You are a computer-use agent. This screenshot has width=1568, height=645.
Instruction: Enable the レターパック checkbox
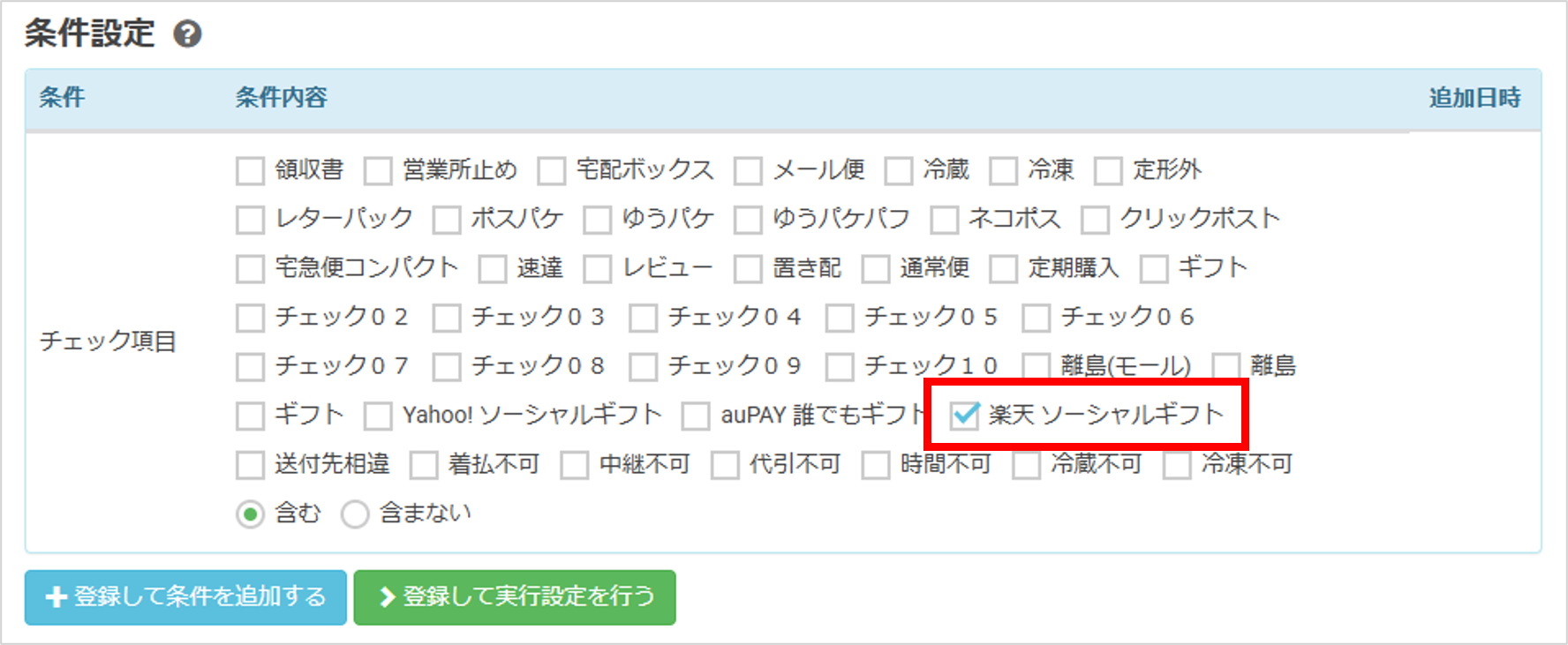[x=250, y=220]
